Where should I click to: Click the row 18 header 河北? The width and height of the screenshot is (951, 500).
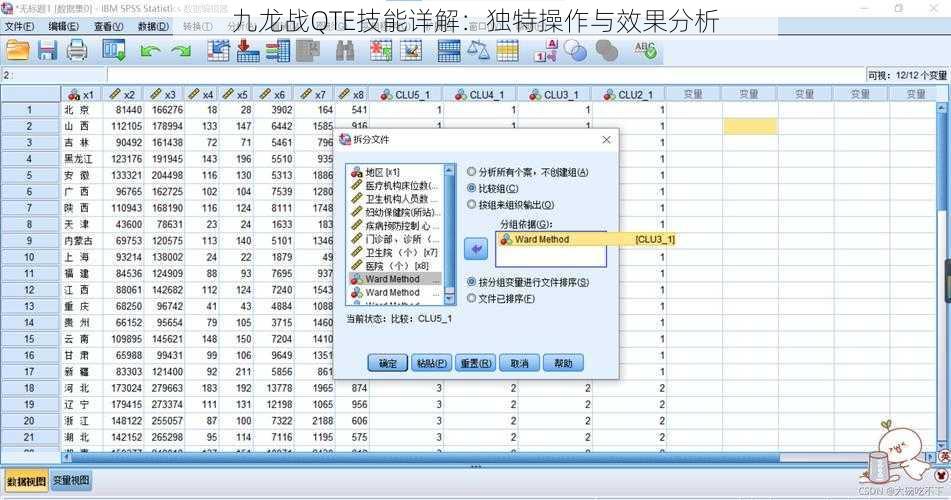(29, 388)
